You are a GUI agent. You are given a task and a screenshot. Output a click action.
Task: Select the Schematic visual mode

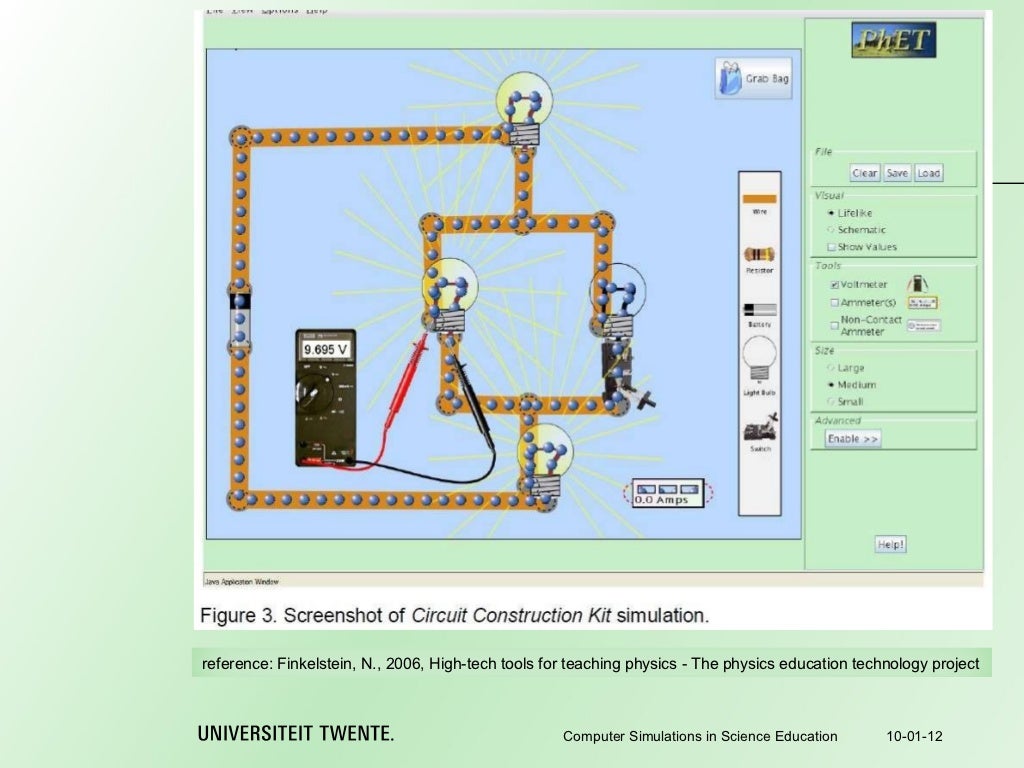pyautogui.click(x=831, y=230)
